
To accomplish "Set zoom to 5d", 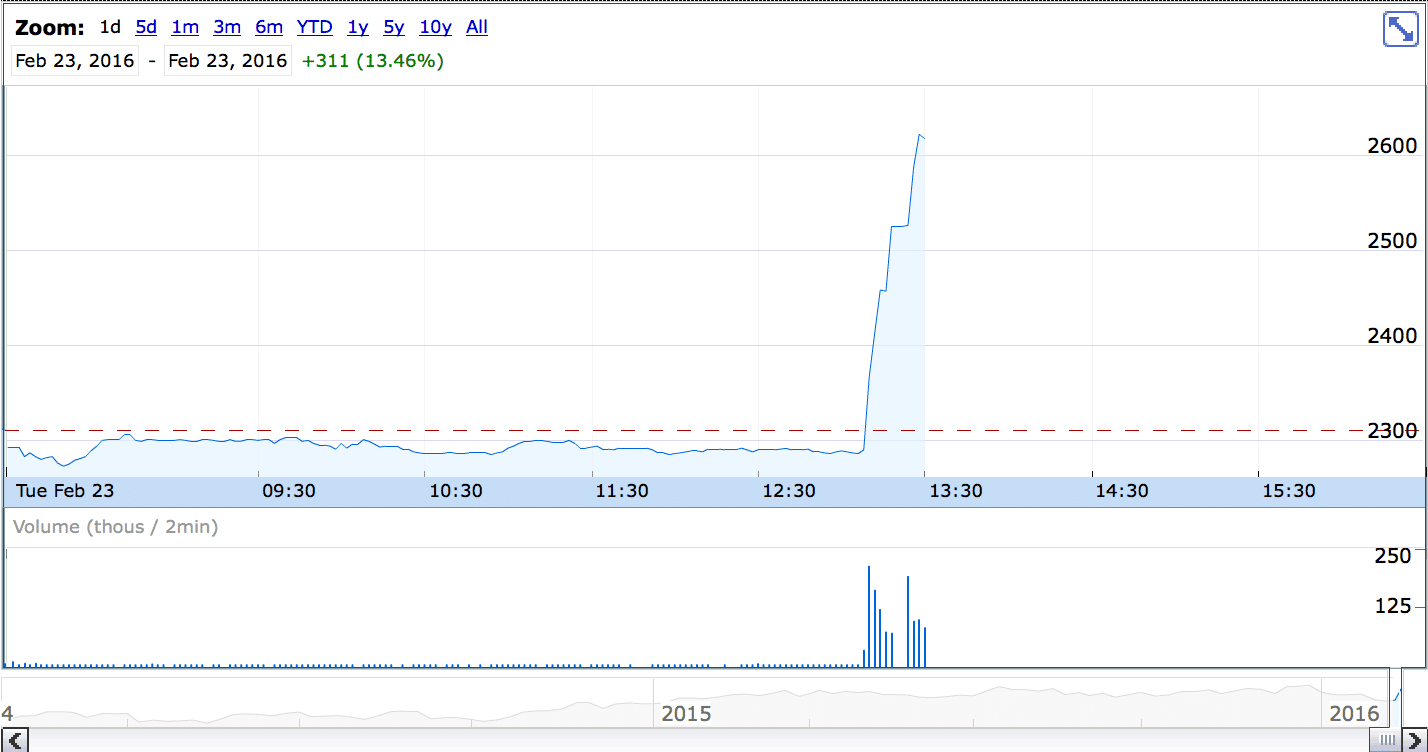I will [146, 28].
